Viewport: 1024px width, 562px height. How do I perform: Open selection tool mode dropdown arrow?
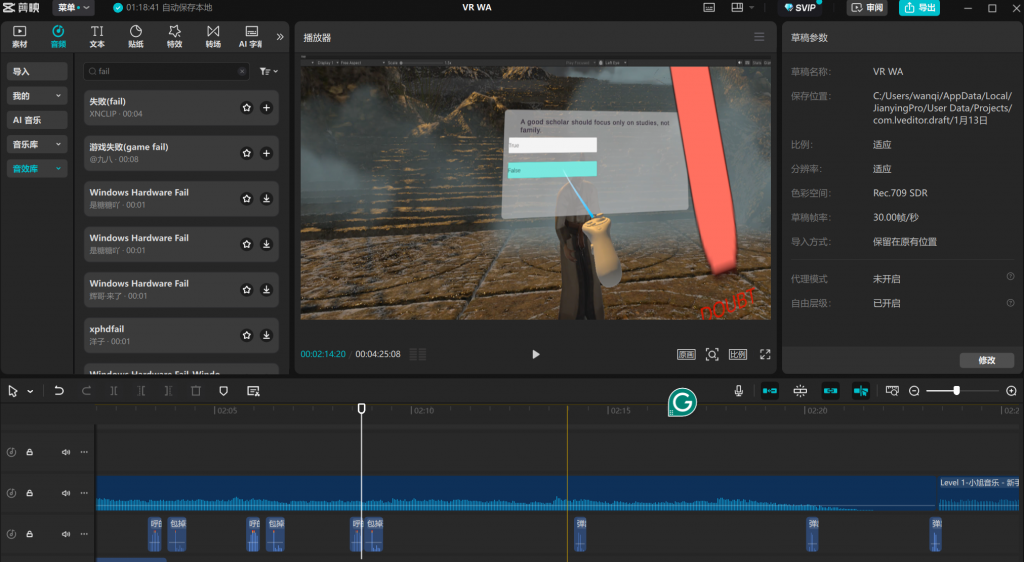[30, 391]
